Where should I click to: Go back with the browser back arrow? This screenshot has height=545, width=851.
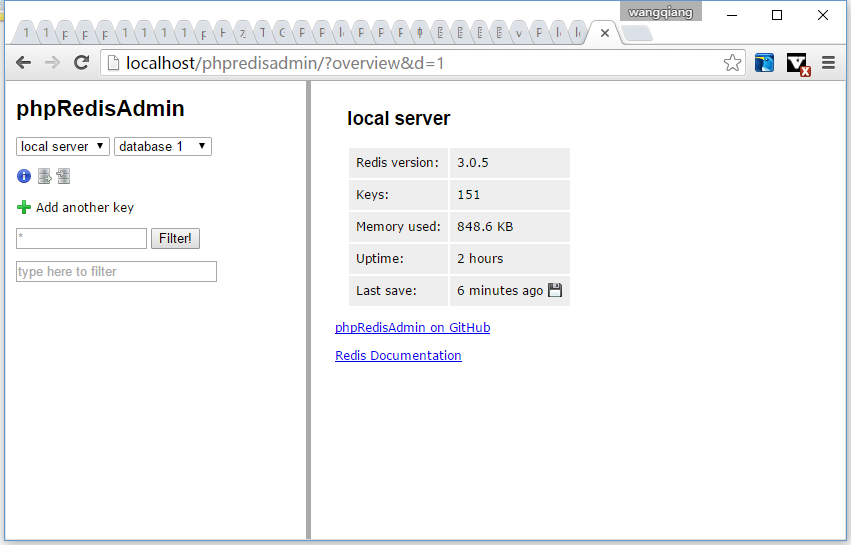point(23,63)
